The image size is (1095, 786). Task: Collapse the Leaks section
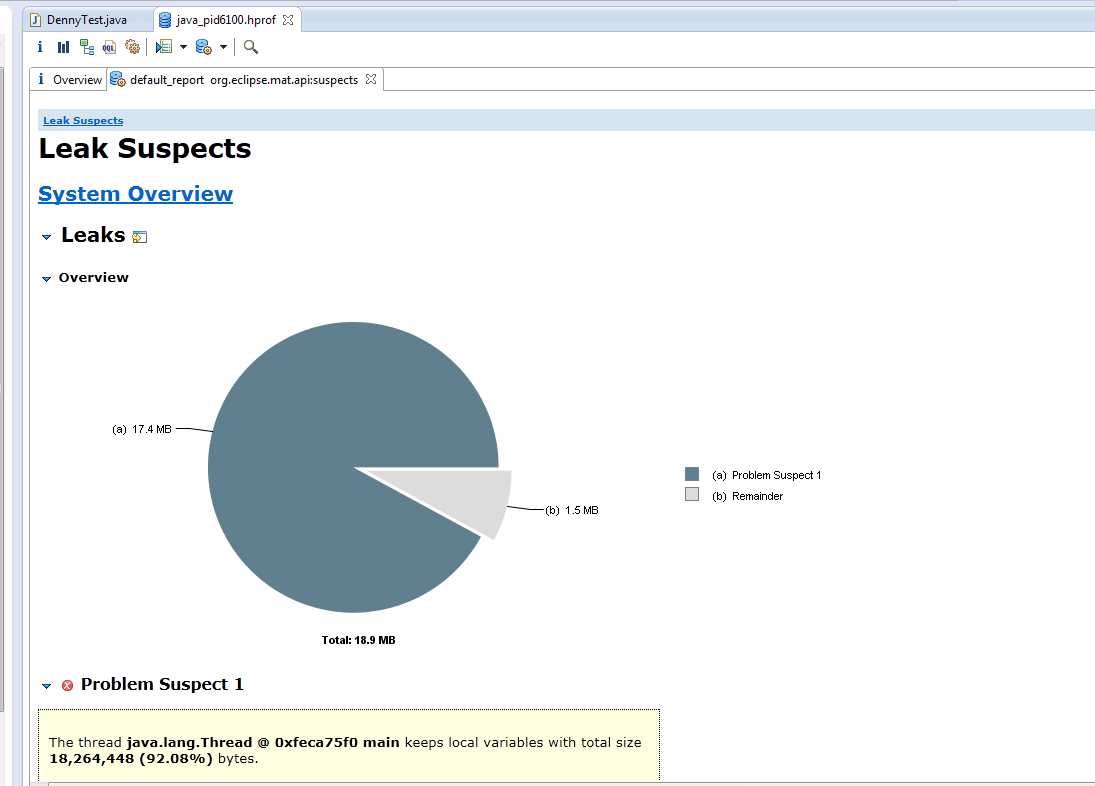pos(47,237)
